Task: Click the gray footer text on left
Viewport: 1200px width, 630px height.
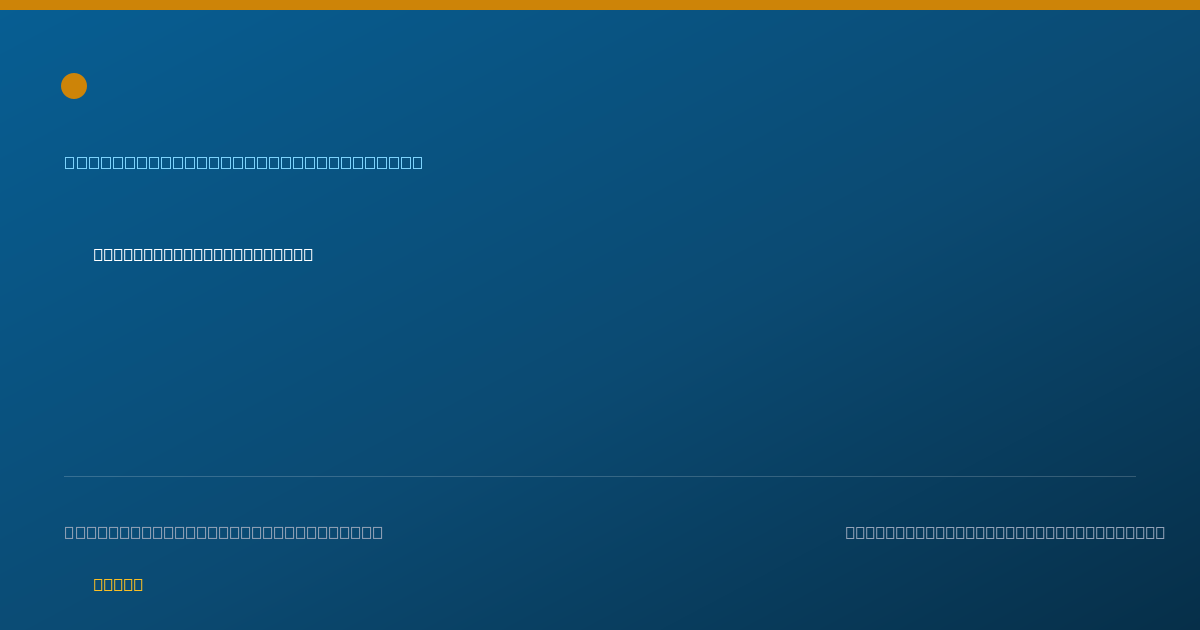Action: coord(224,532)
